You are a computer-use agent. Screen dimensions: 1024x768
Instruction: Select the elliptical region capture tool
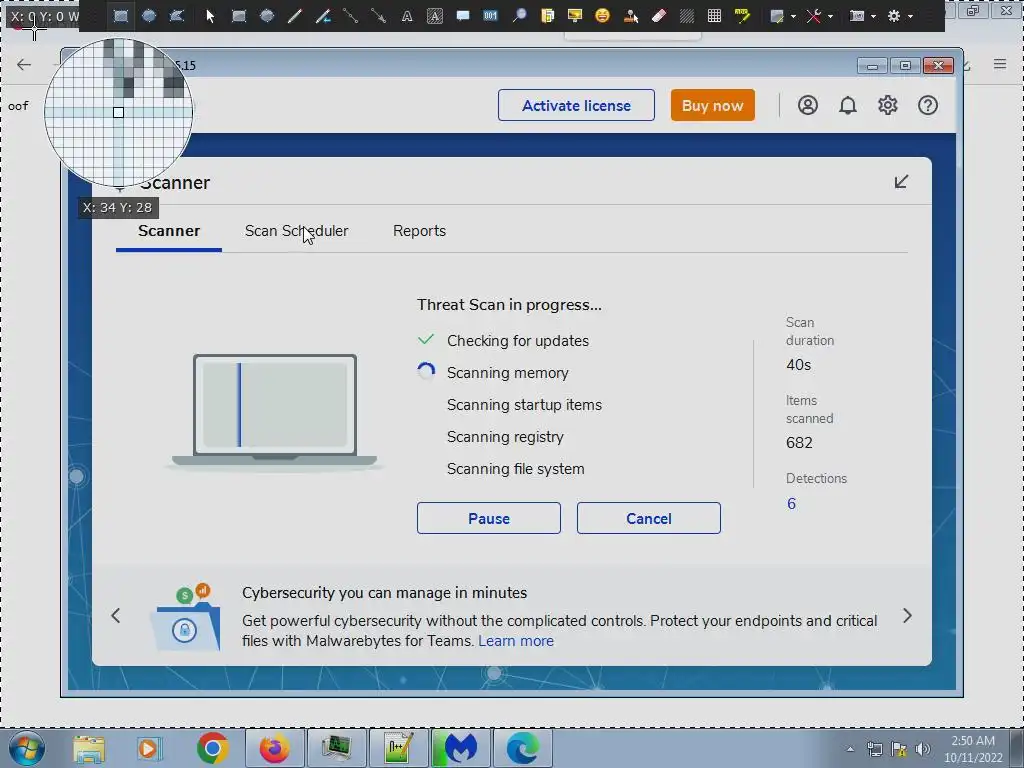(149, 16)
